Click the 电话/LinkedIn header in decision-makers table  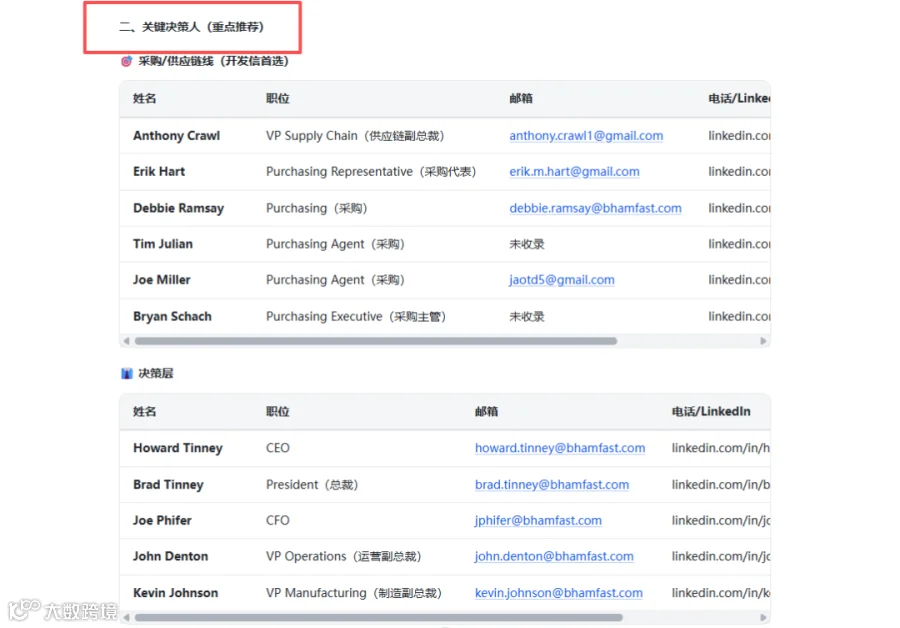[x=711, y=412]
